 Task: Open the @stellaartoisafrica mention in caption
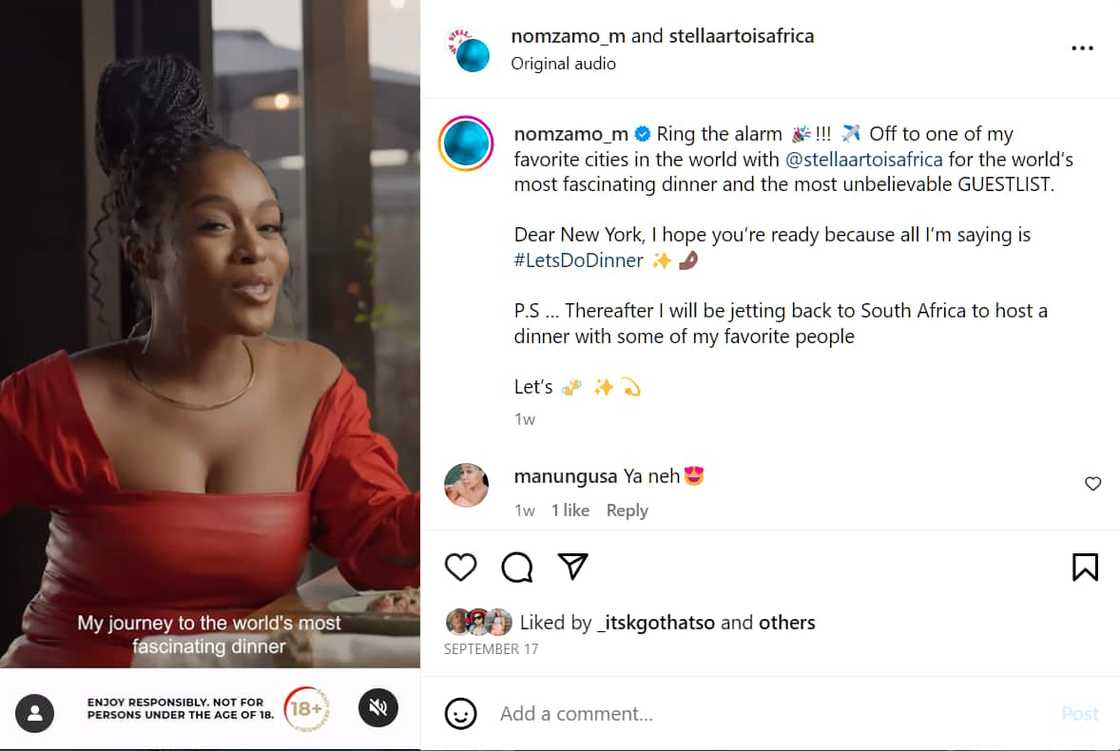tap(864, 160)
